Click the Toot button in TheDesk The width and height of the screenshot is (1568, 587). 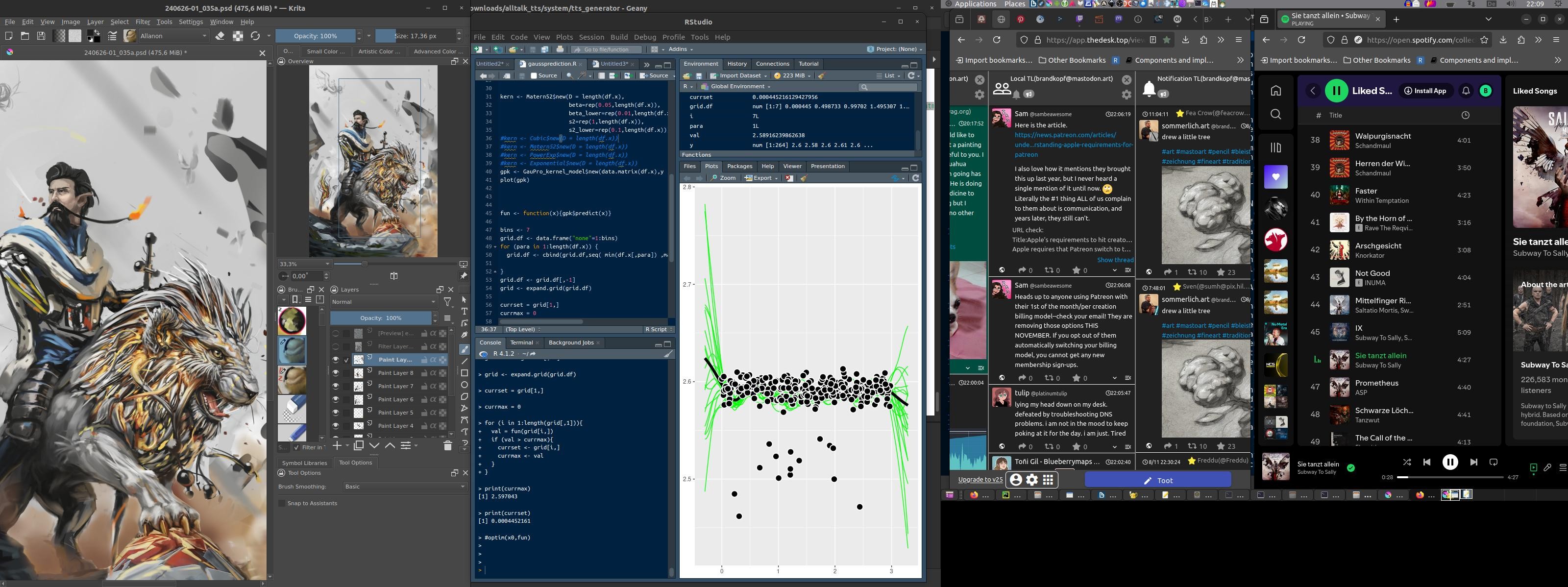click(x=1158, y=481)
